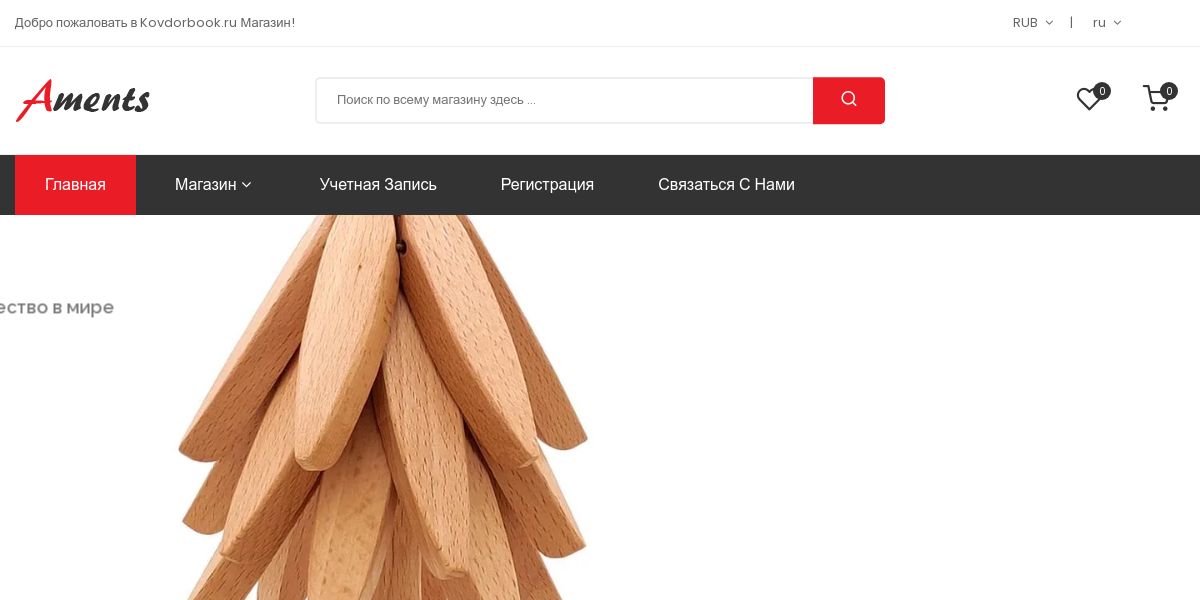Open the Связаться С Нами page
The height and width of the screenshot is (600, 1200).
(726, 185)
